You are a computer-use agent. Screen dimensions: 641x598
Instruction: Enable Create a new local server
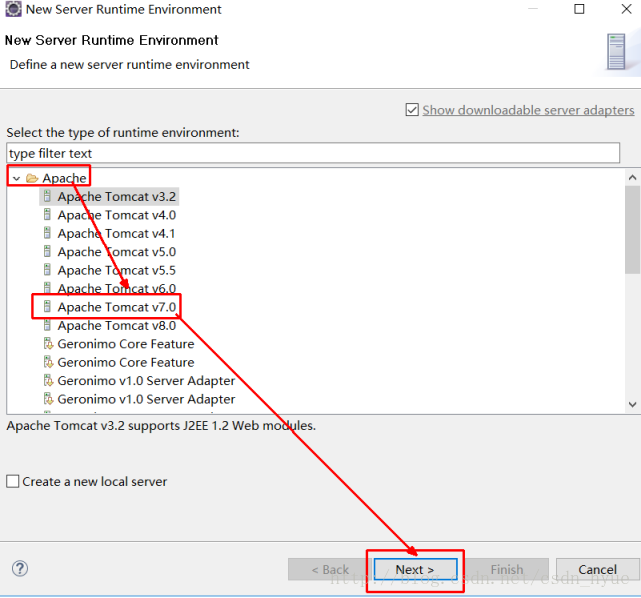tap(13, 481)
